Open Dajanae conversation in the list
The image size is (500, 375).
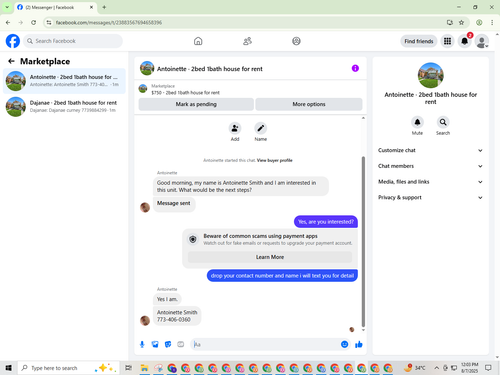point(64,107)
